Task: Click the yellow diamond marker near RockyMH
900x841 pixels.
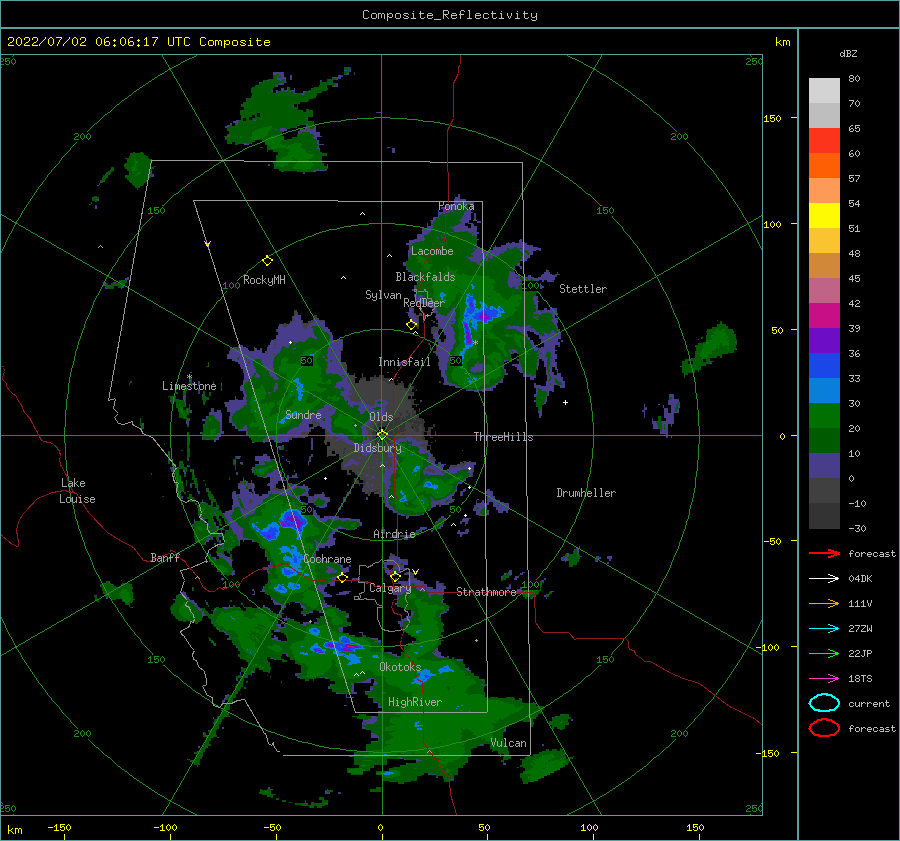Action: point(267,261)
